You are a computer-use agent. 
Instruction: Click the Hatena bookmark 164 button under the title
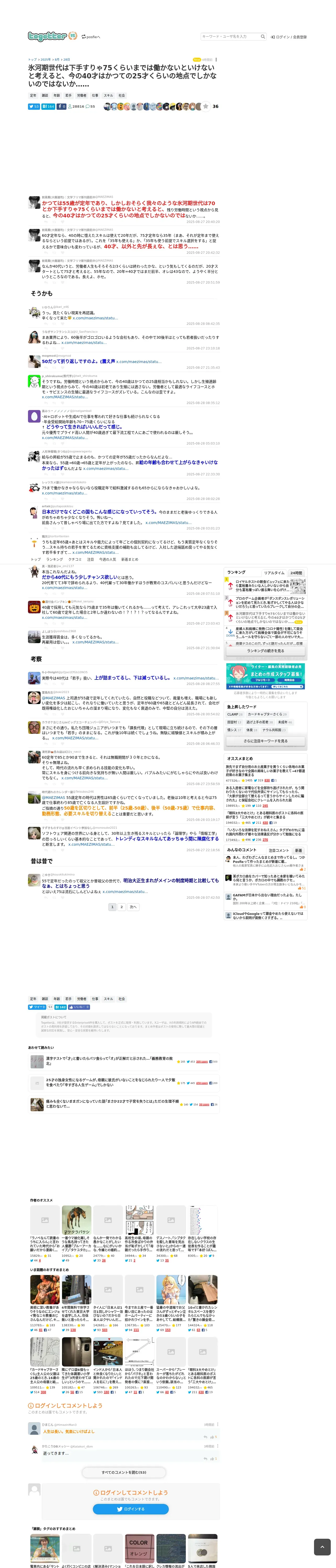point(48,107)
